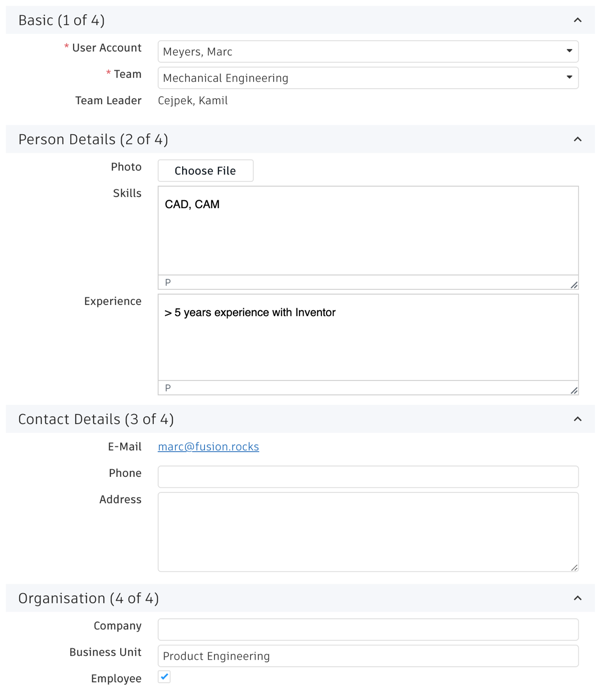Toggle the Employee checkbox
Image resolution: width=600 pixels, height=697 pixels.
(x=165, y=677)
